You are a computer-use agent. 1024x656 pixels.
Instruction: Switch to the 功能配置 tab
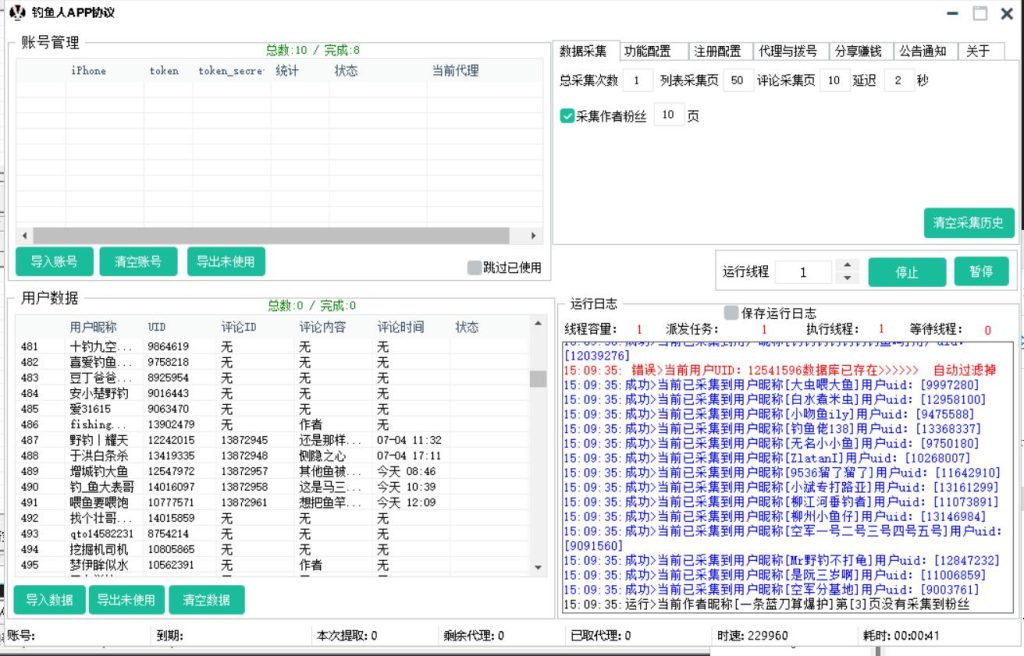(648, 51)
